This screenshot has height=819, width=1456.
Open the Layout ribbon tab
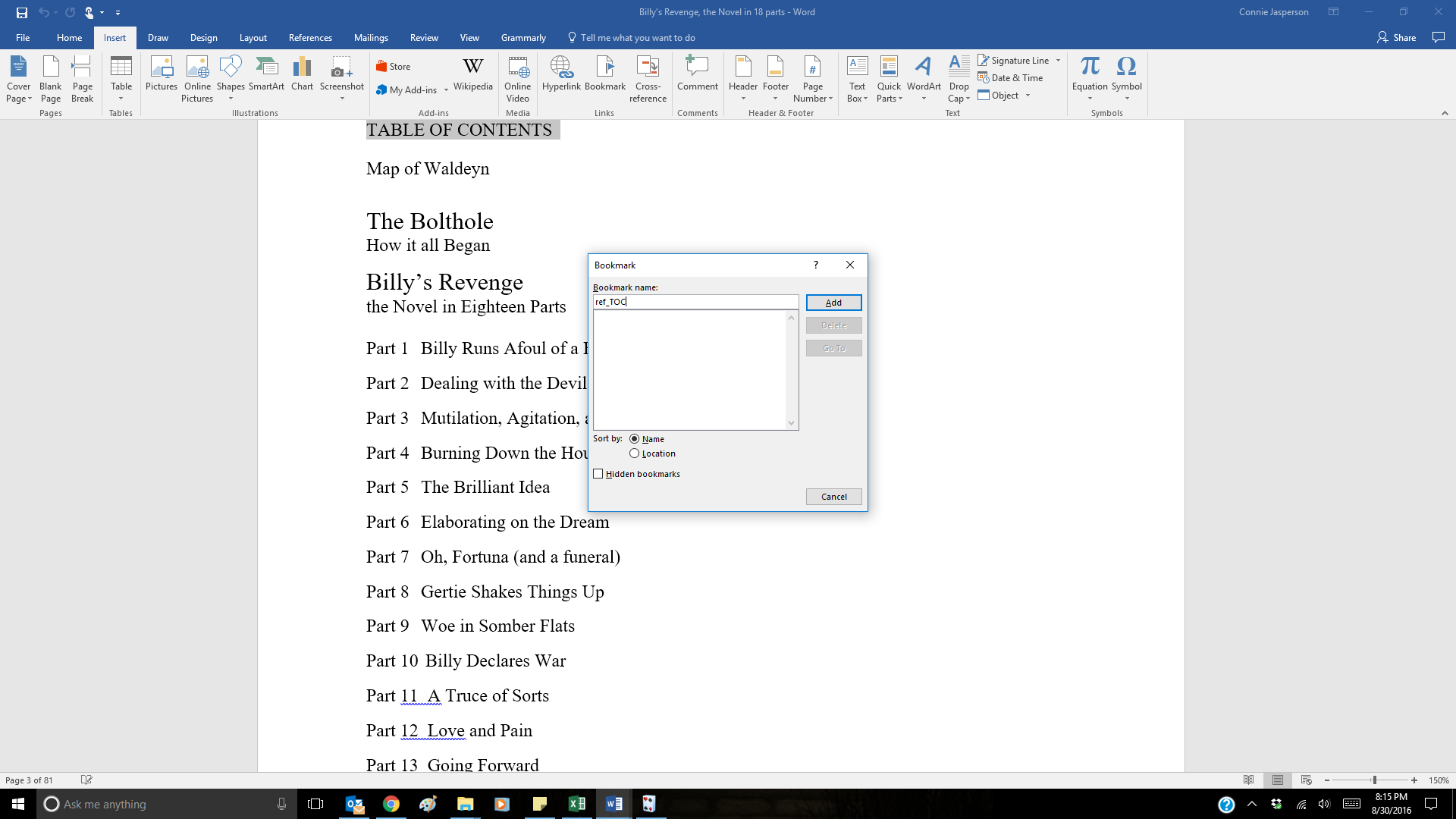(253, 38)
